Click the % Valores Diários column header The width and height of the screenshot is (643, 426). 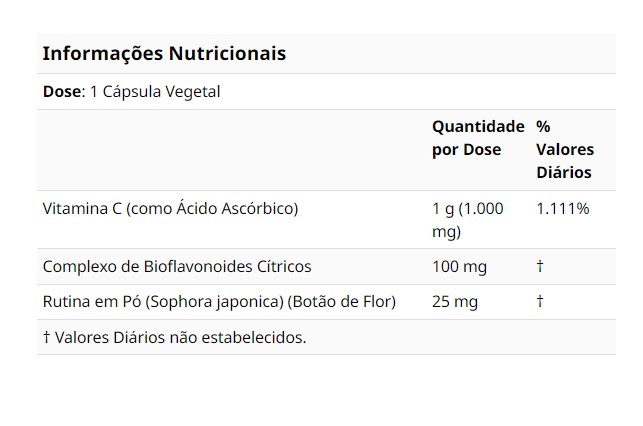click(x=565, y=149)
